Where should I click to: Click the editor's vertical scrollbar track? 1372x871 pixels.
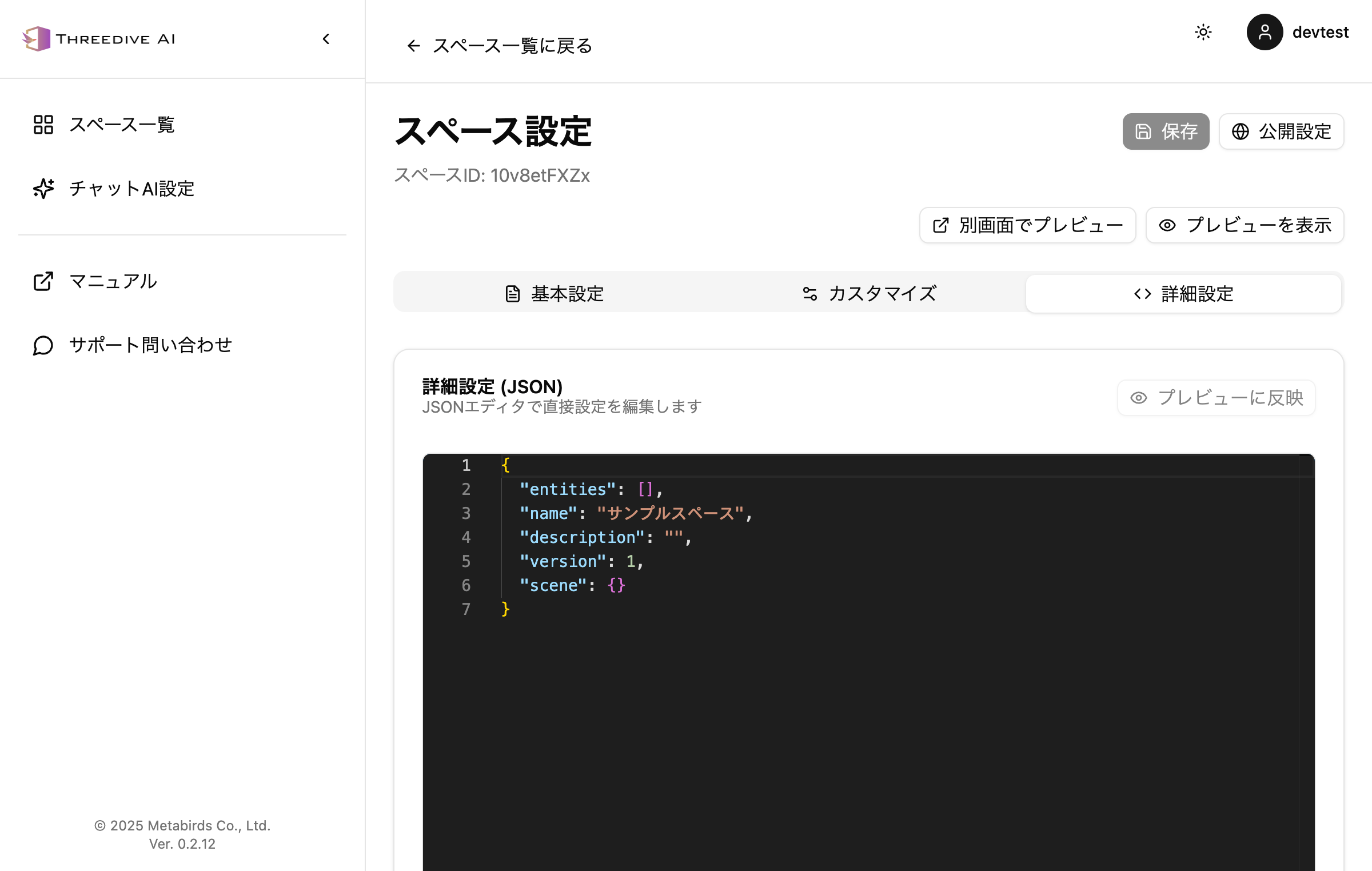(x=1307, y=663)
